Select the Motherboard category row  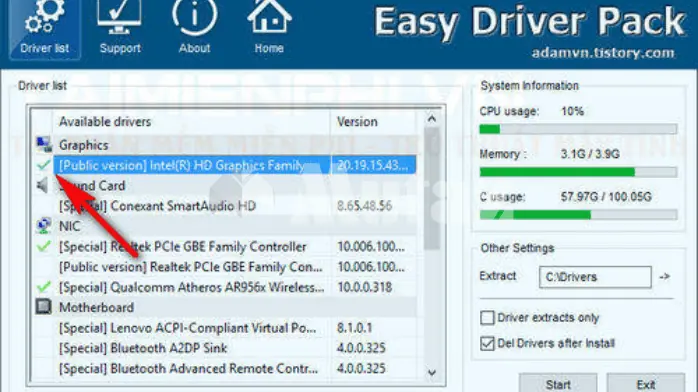pyautogui.click(x=226, y=307)
